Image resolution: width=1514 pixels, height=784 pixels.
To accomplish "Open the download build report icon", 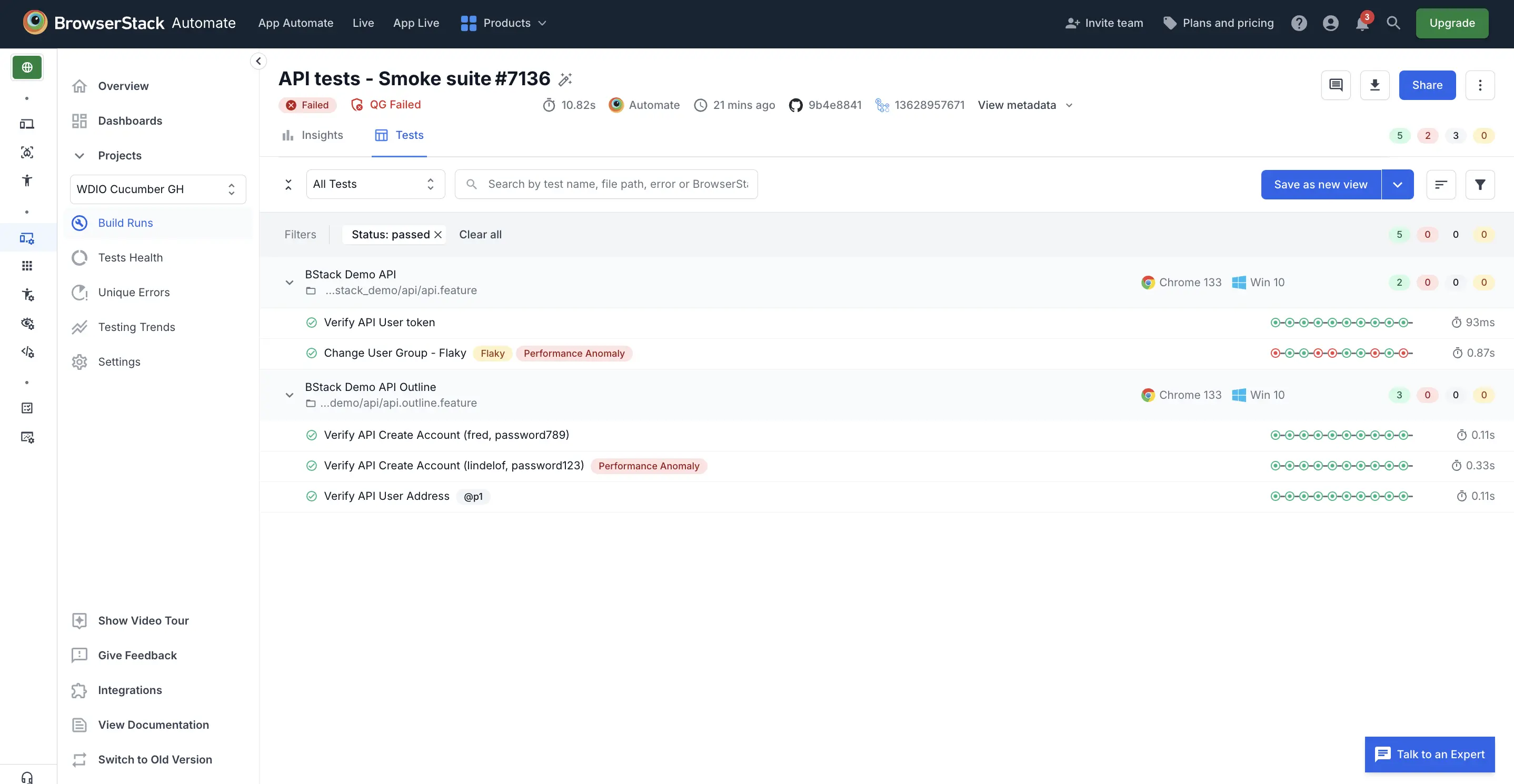I will coord(1376,85).
